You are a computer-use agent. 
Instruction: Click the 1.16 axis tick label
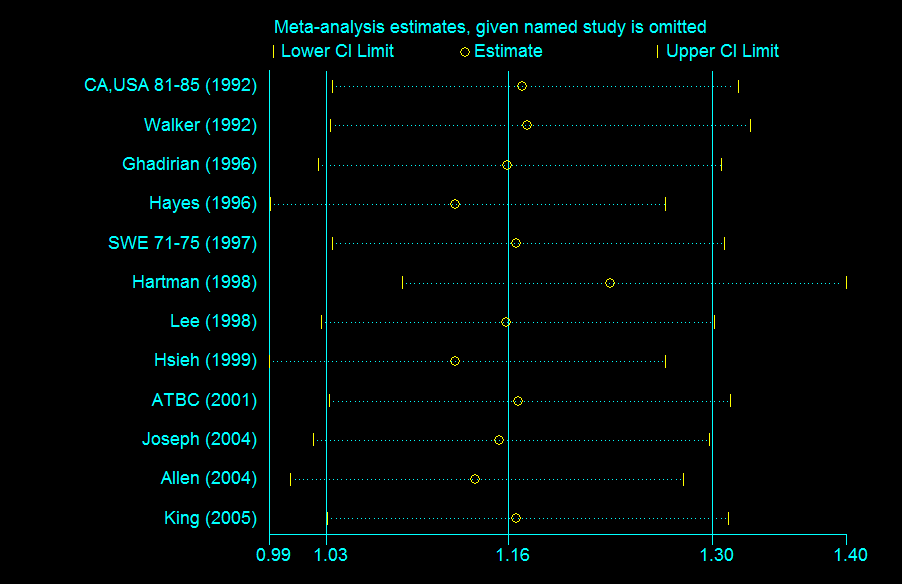(513, 555)
